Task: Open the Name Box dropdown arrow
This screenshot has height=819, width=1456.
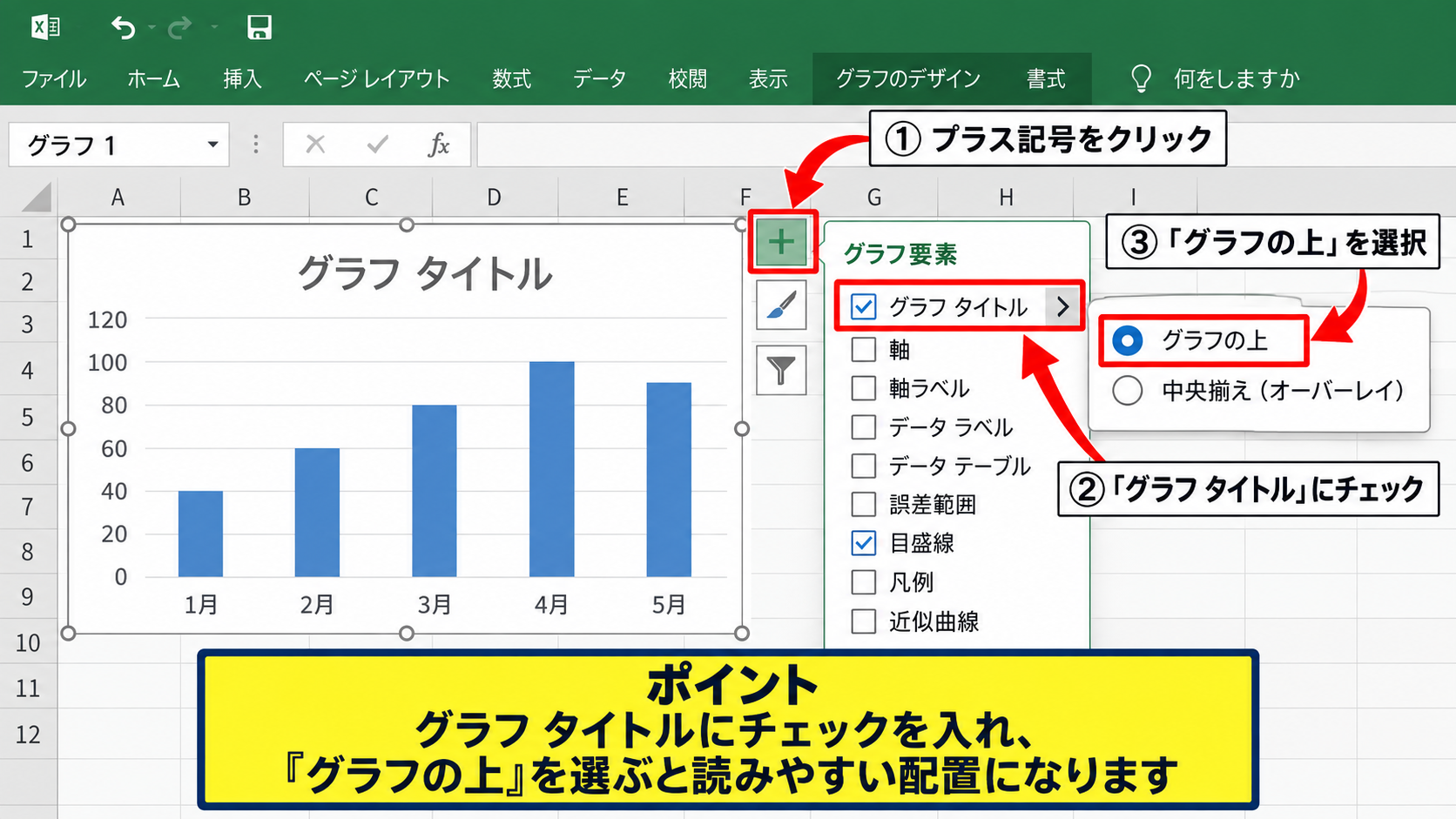Action: 212,144
